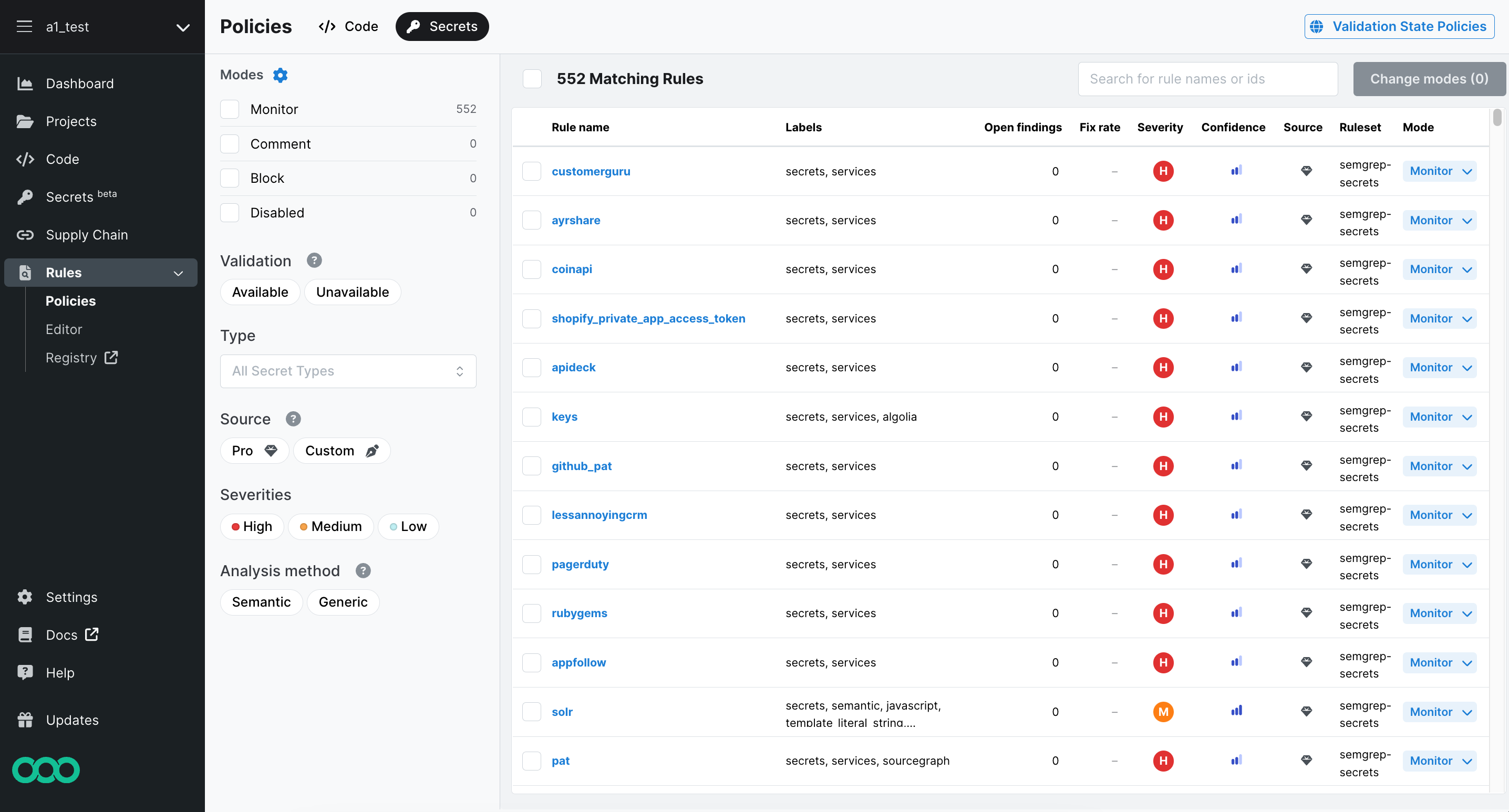Open the github_pat rule details
1509x812 pixels.
tap(581, 466)
